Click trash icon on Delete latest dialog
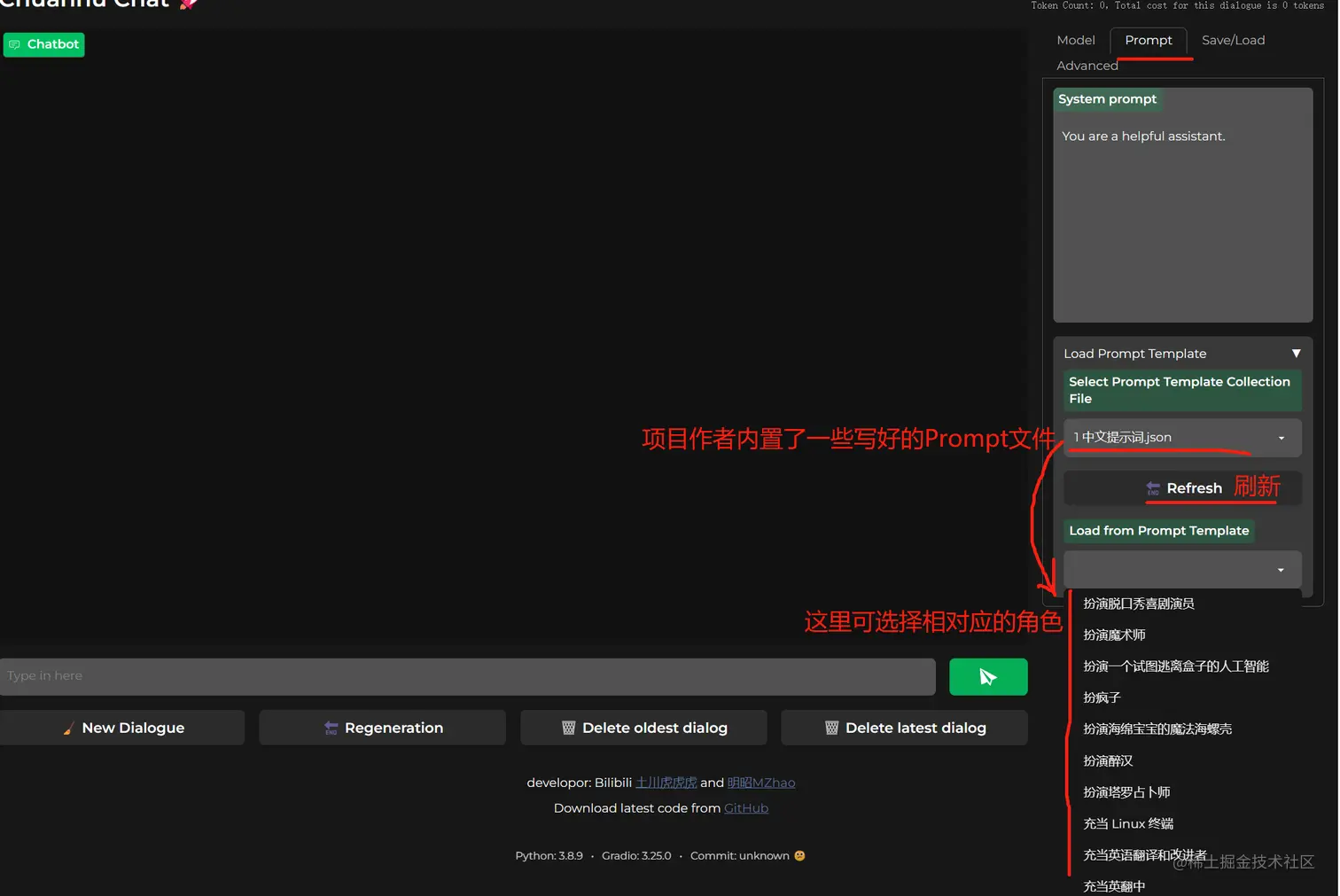Image resolution: width=1340 pixels, height=896 pixels. (831, 728)
